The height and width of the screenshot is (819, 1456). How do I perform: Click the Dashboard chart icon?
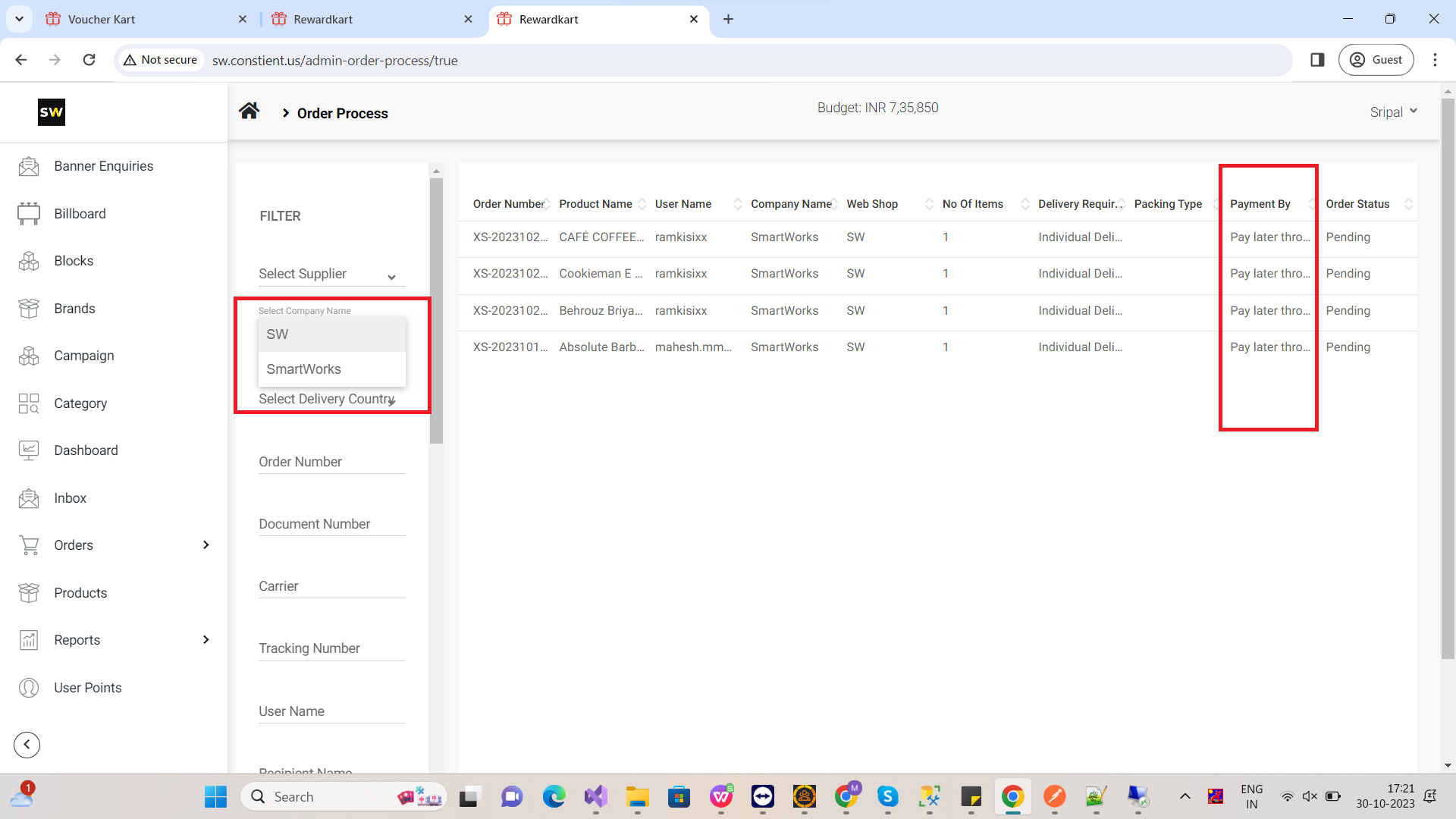click(x=29, y=450)
